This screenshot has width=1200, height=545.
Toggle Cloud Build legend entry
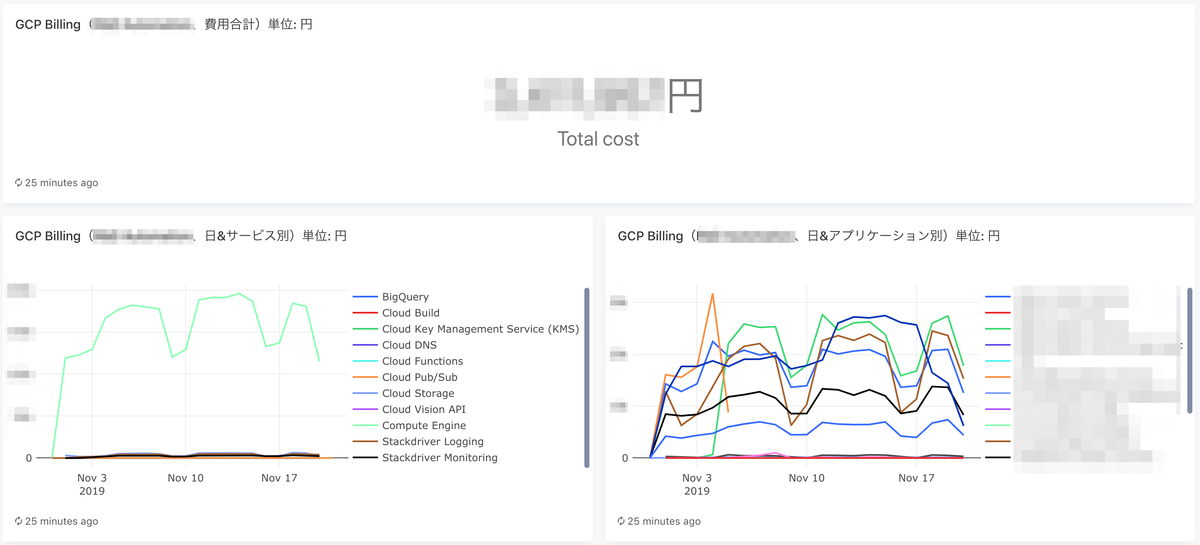[x=396, y=313]
